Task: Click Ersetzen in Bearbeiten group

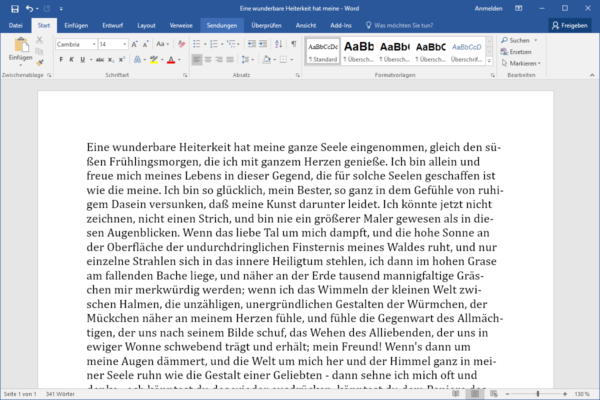Action: (x=516, y=52)
